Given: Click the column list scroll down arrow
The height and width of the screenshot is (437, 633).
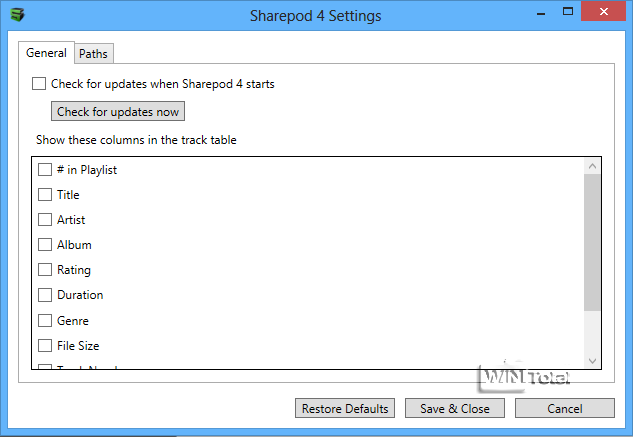Looking at the screenshot, I should point(592,360).
